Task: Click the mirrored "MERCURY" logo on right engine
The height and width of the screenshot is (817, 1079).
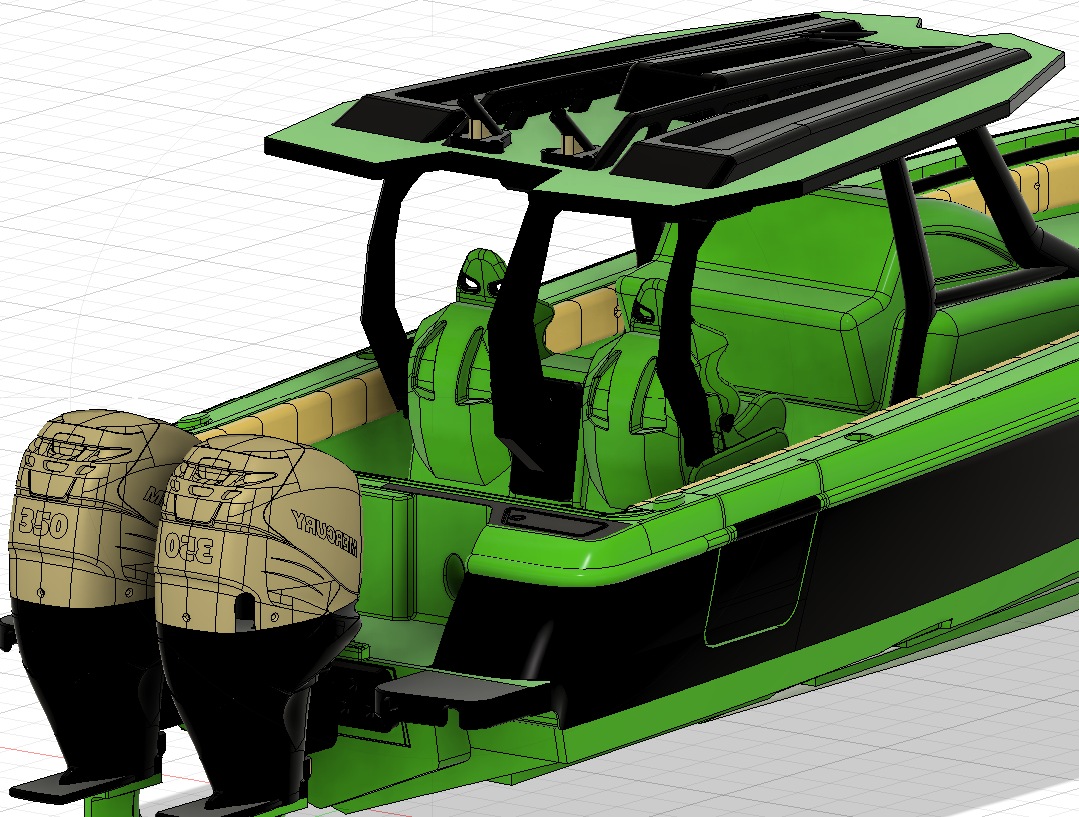Action: pos(324,533)
